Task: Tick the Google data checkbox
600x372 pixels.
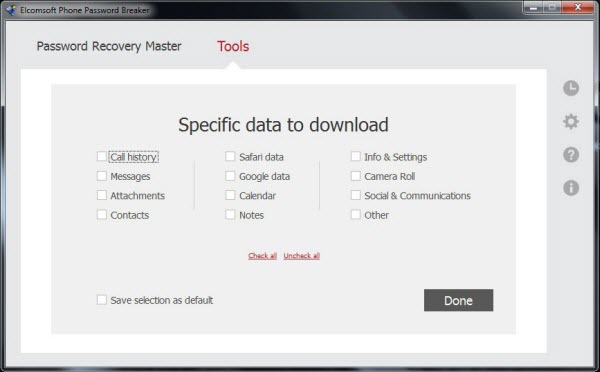Action: coord(230,176)
